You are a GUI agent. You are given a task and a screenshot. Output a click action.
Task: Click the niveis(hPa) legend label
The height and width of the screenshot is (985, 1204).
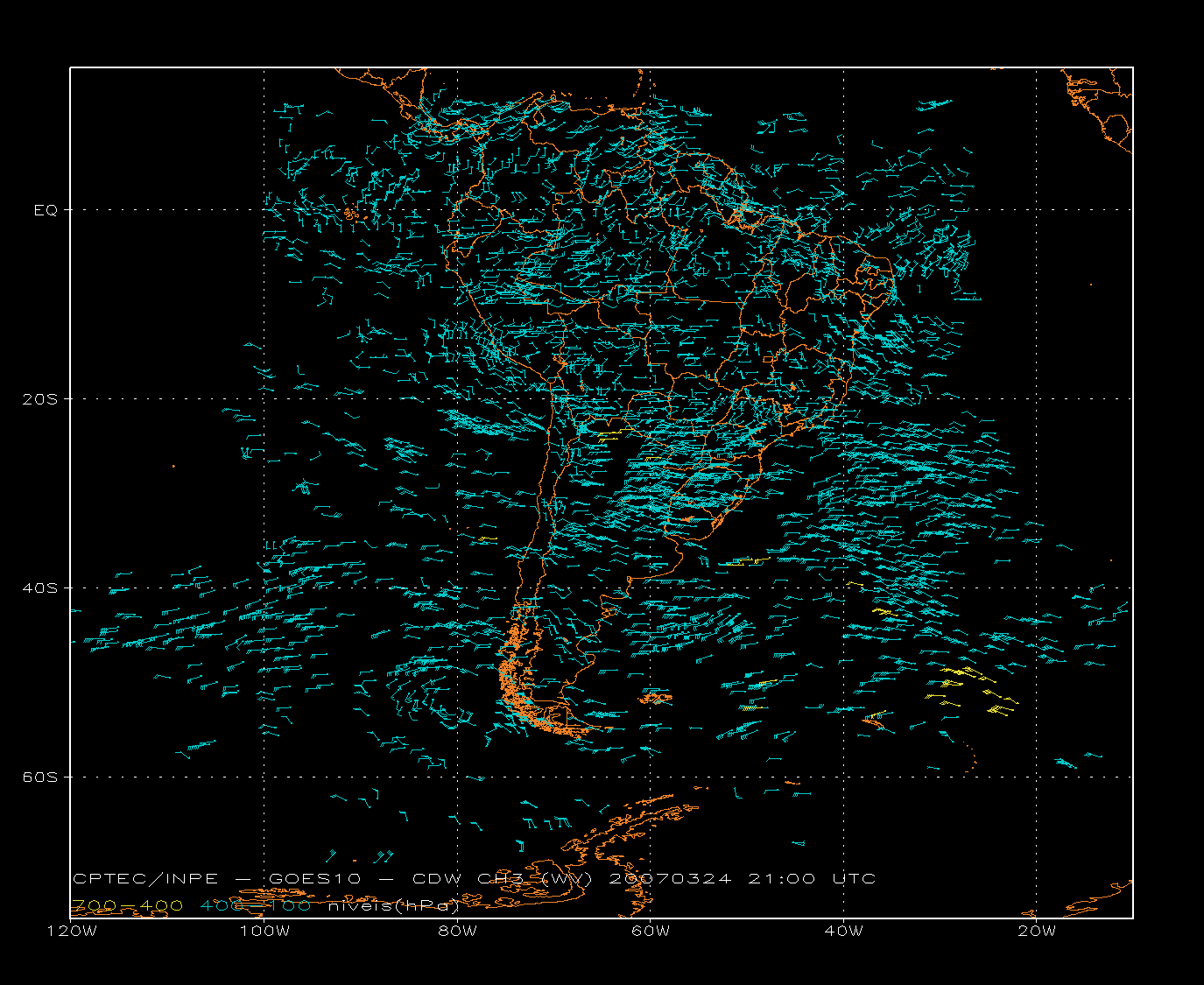tap(394, 906)
